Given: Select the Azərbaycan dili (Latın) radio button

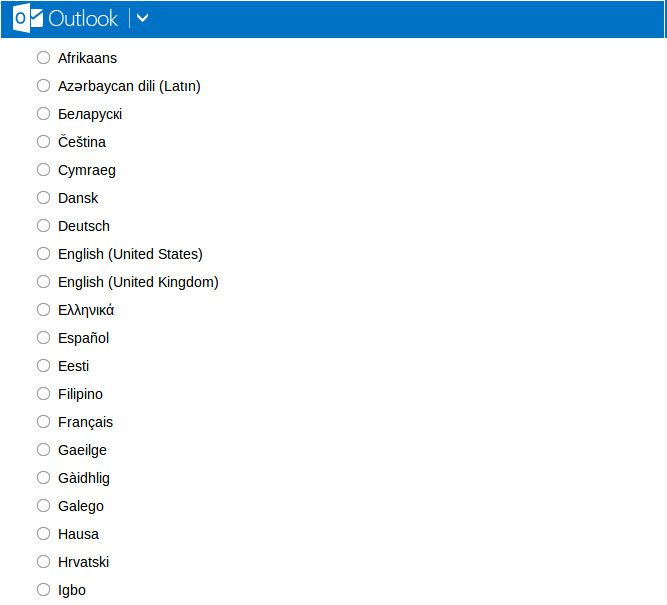Looking at the screenshot, I should 43,86.
